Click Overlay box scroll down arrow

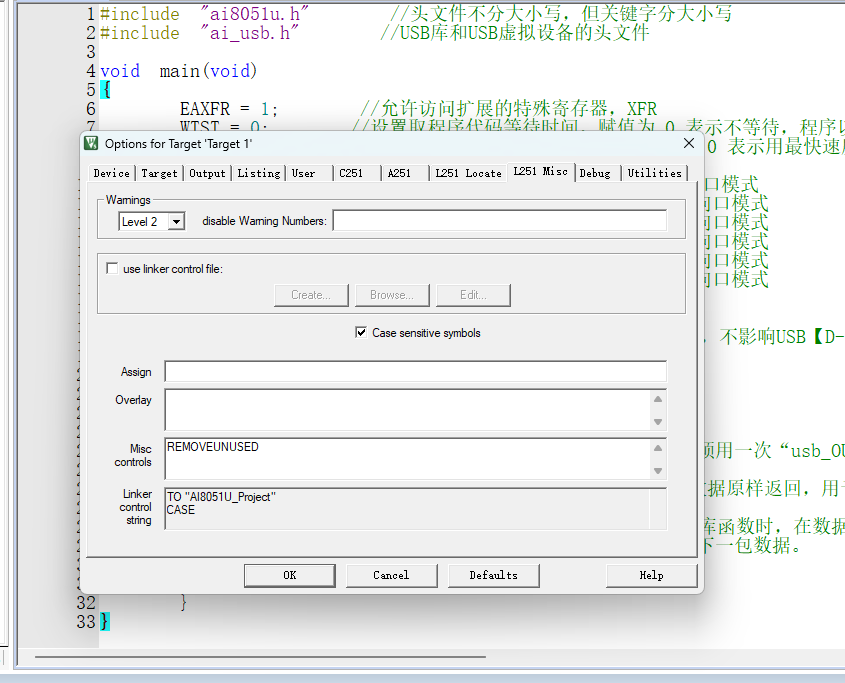pos(658,422)
